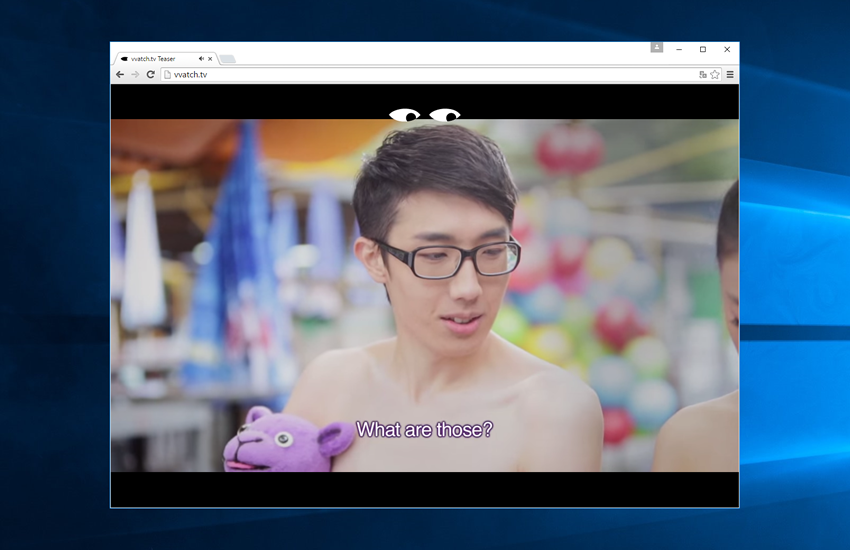Maximize the Chrome window

point(703,49)
